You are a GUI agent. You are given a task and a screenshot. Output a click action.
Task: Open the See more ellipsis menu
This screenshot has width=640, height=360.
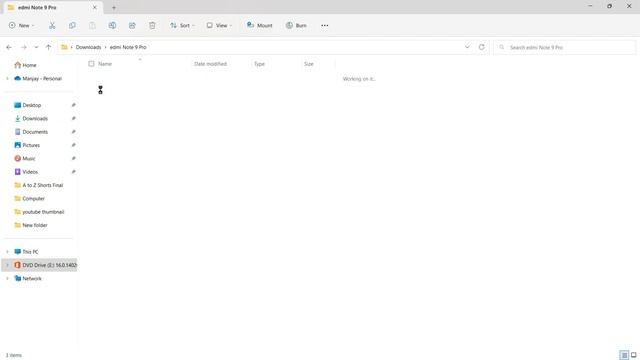(324, 25)
